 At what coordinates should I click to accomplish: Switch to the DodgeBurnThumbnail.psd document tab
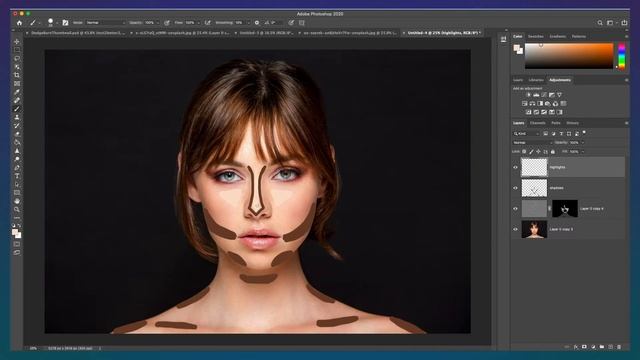click(78, 33)
